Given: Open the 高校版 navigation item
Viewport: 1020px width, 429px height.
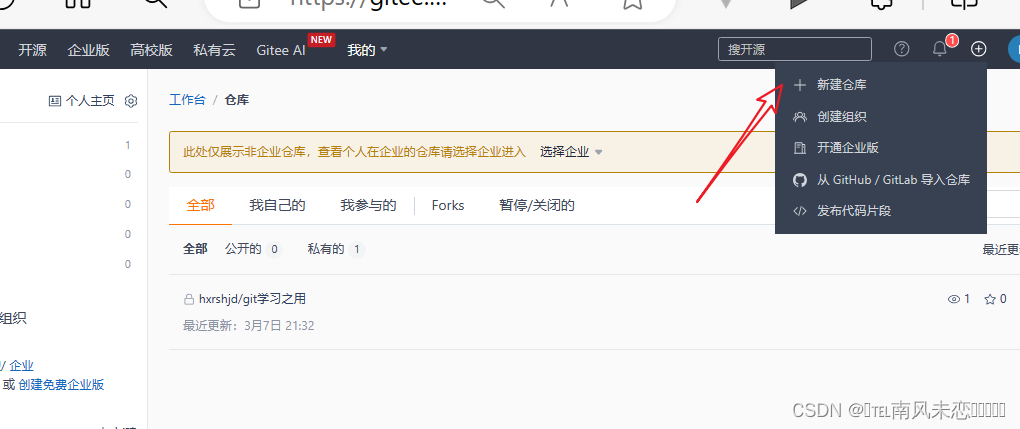Looking at the screenshot, I should click(152, 50).
